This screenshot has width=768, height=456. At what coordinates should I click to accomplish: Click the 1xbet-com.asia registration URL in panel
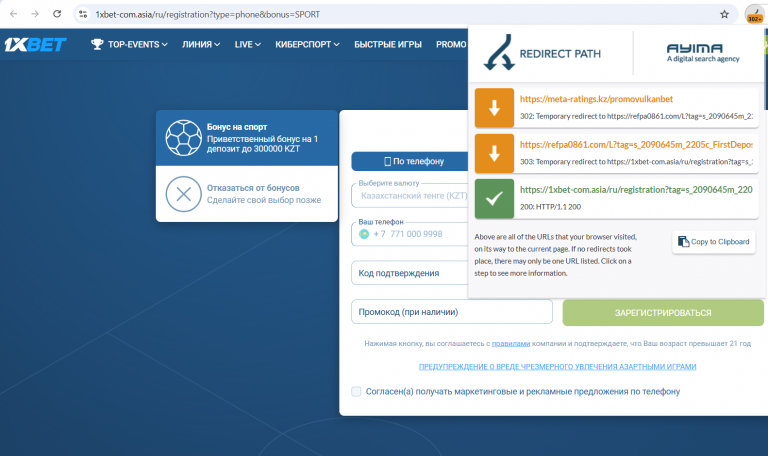coord(636,190)
